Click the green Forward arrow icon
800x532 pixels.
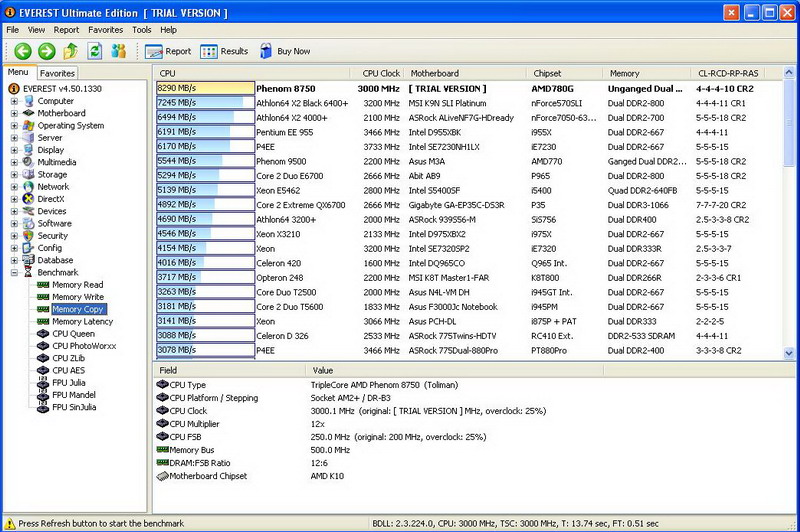[x=47, y=51]
